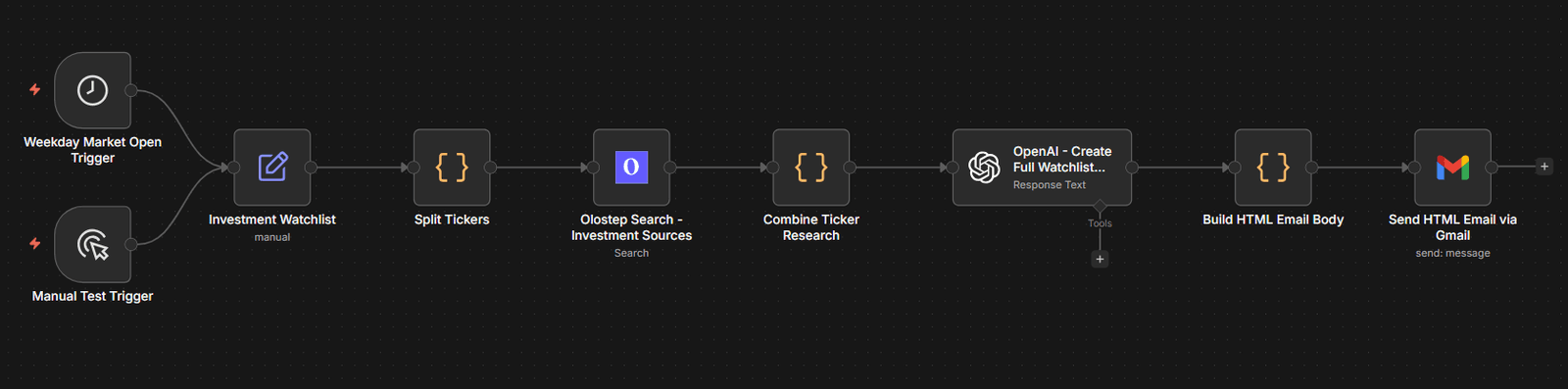Image resolution: width=1568 pixels, height=389 pixels.
Task: Click the lightning bolt beside Manual Test Trigger
Action: (x=35, y=243)
